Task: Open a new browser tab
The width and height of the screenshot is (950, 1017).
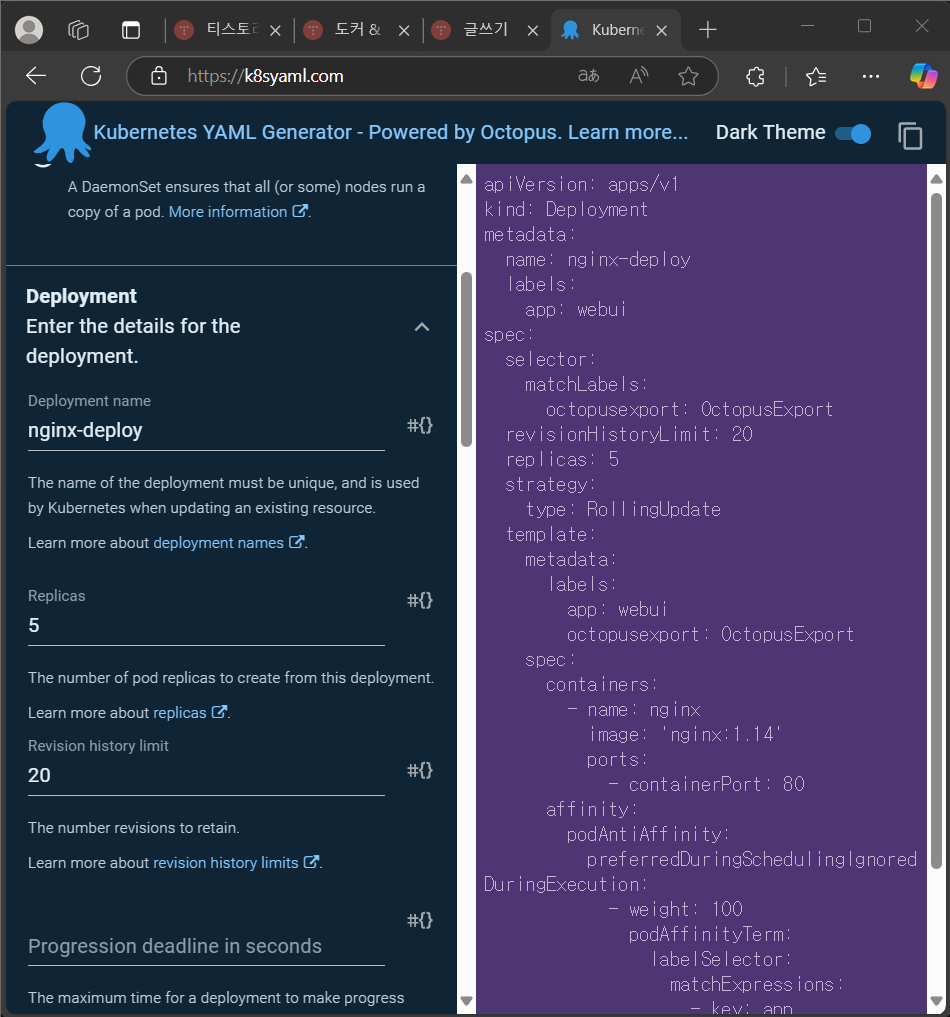Action: click(x=707, y=30)
